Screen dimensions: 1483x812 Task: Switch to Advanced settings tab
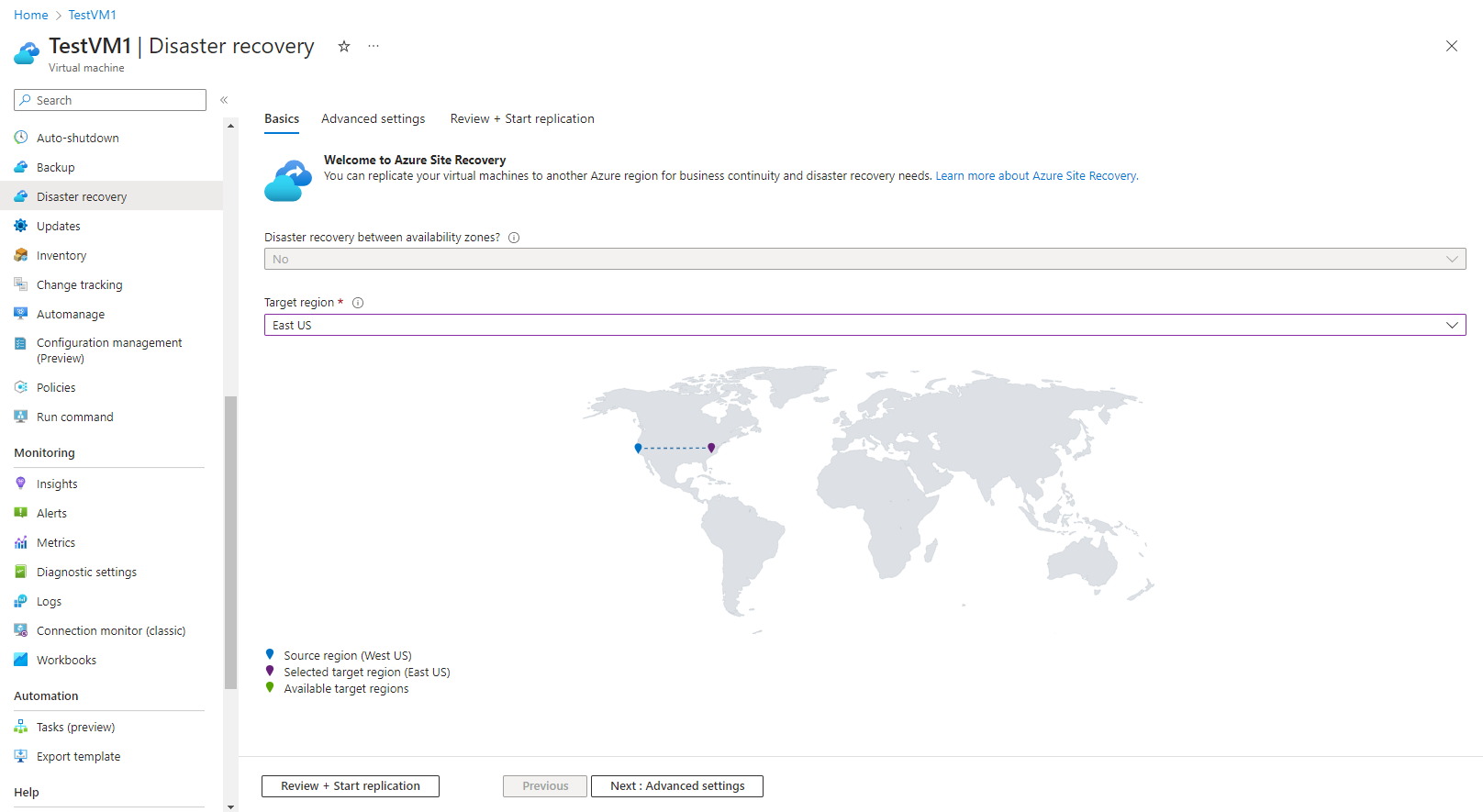tap(374, 118)
